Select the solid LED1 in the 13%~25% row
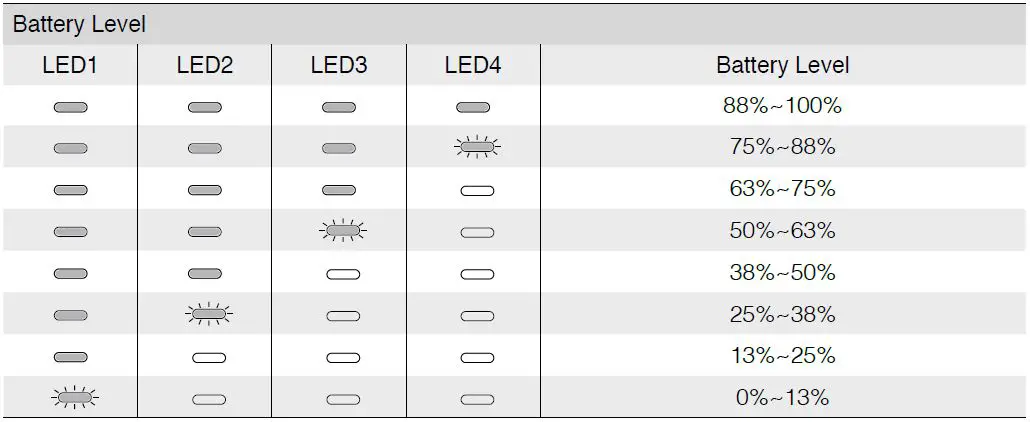The image size is (1030, 422). [70, 357]
